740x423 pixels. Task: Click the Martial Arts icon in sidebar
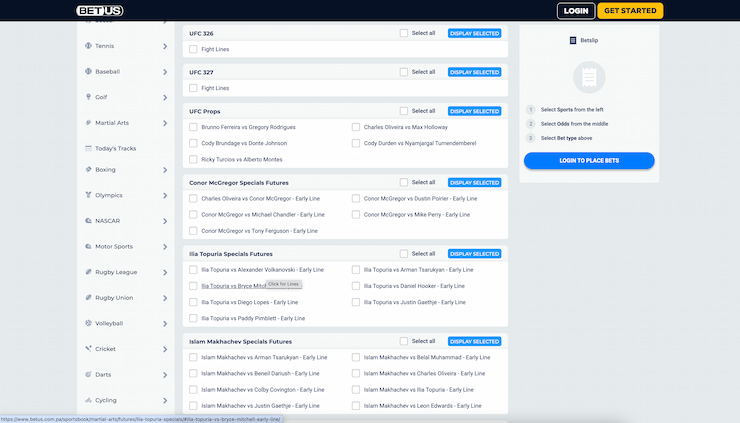tap(88, 123)
